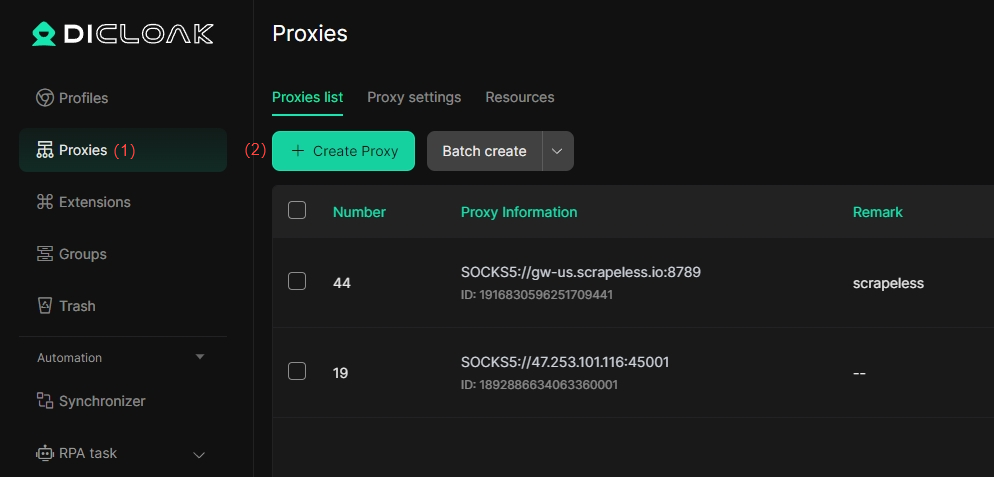The width and height of the screenshot is (994, 477).
Task: Collapse the Automation section triangle
Action: (200, 357)
